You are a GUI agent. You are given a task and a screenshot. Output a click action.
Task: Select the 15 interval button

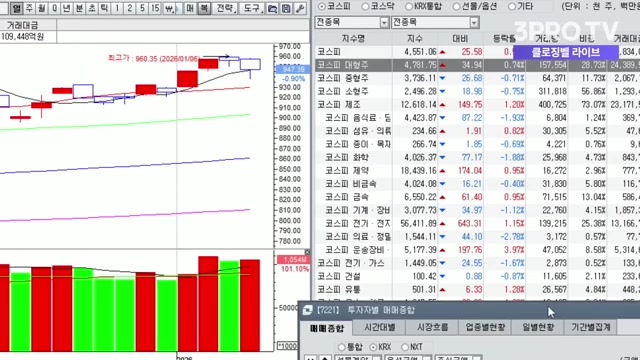155,8
